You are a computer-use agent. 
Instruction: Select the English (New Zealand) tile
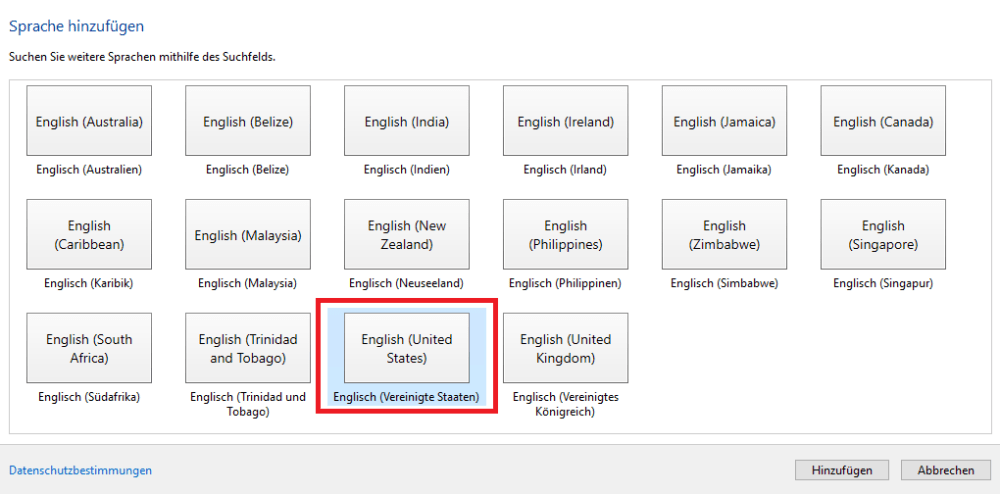coord(407,235)
